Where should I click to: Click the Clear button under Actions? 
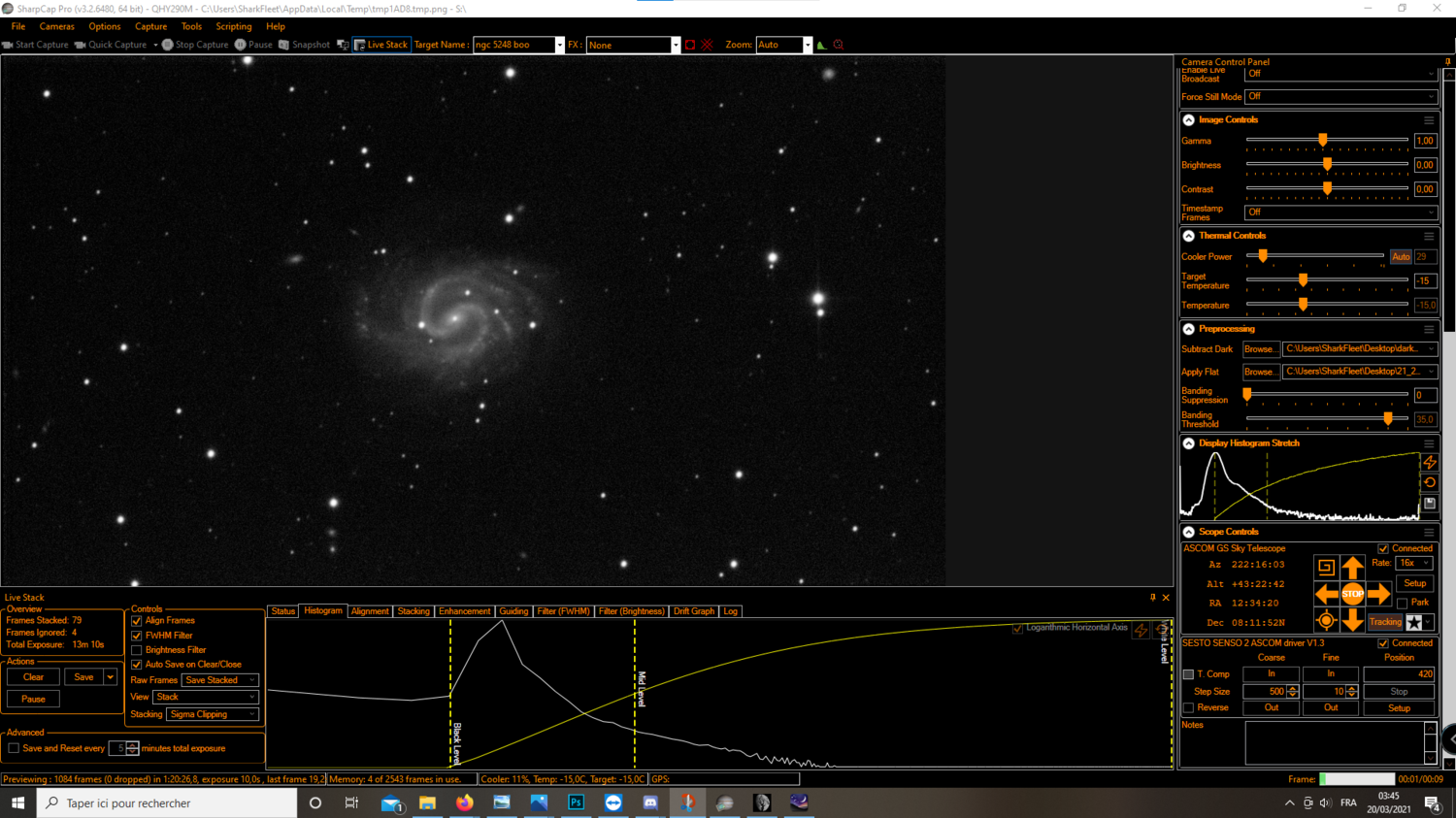[32, 676]
